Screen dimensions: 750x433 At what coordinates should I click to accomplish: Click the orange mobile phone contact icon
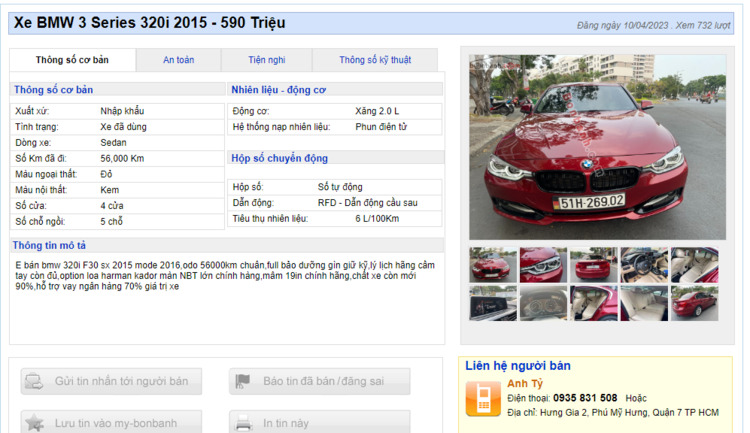(x=483, y=399)
